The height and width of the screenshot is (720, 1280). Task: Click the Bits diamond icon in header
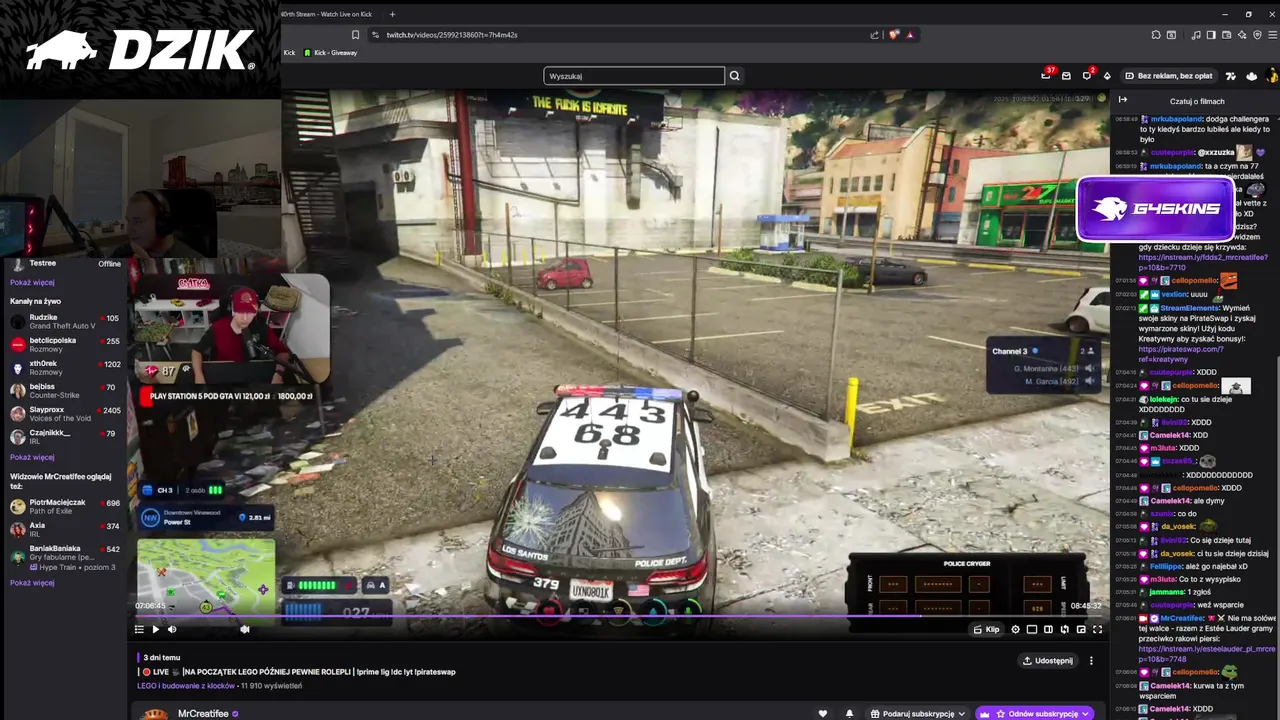pos(1107,76)
